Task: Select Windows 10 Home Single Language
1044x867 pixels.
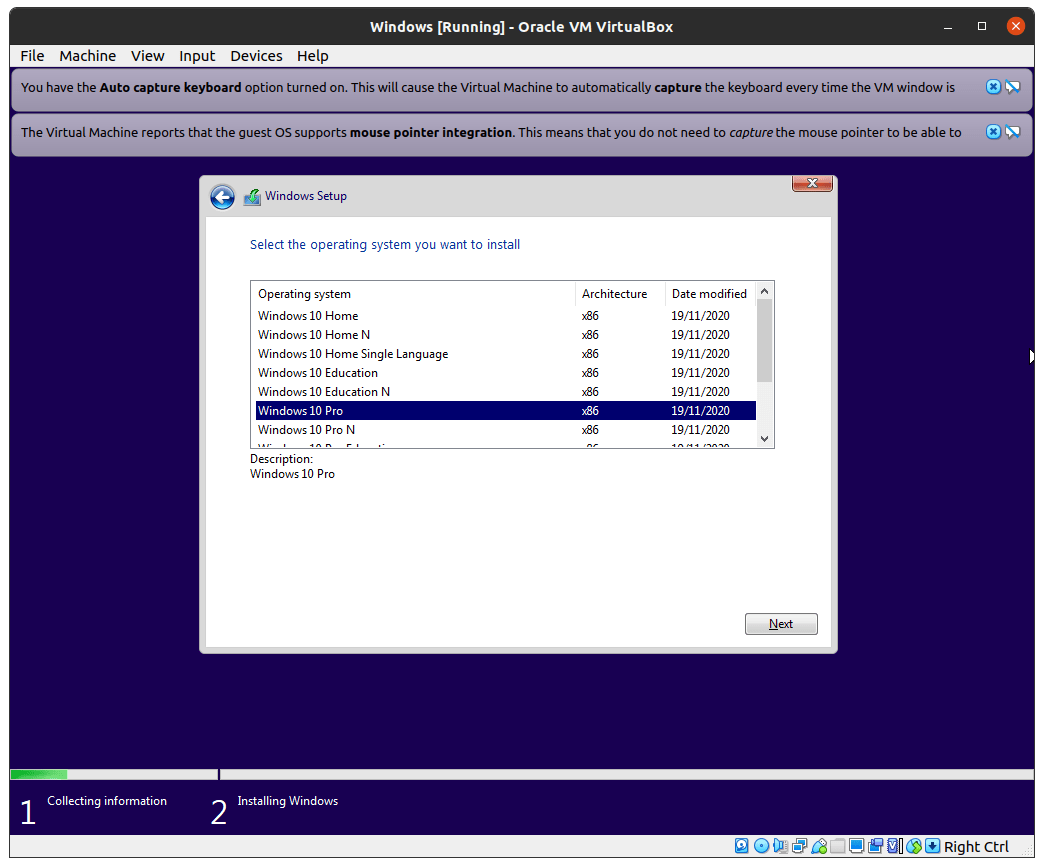Action: click(x=506, y=354)
